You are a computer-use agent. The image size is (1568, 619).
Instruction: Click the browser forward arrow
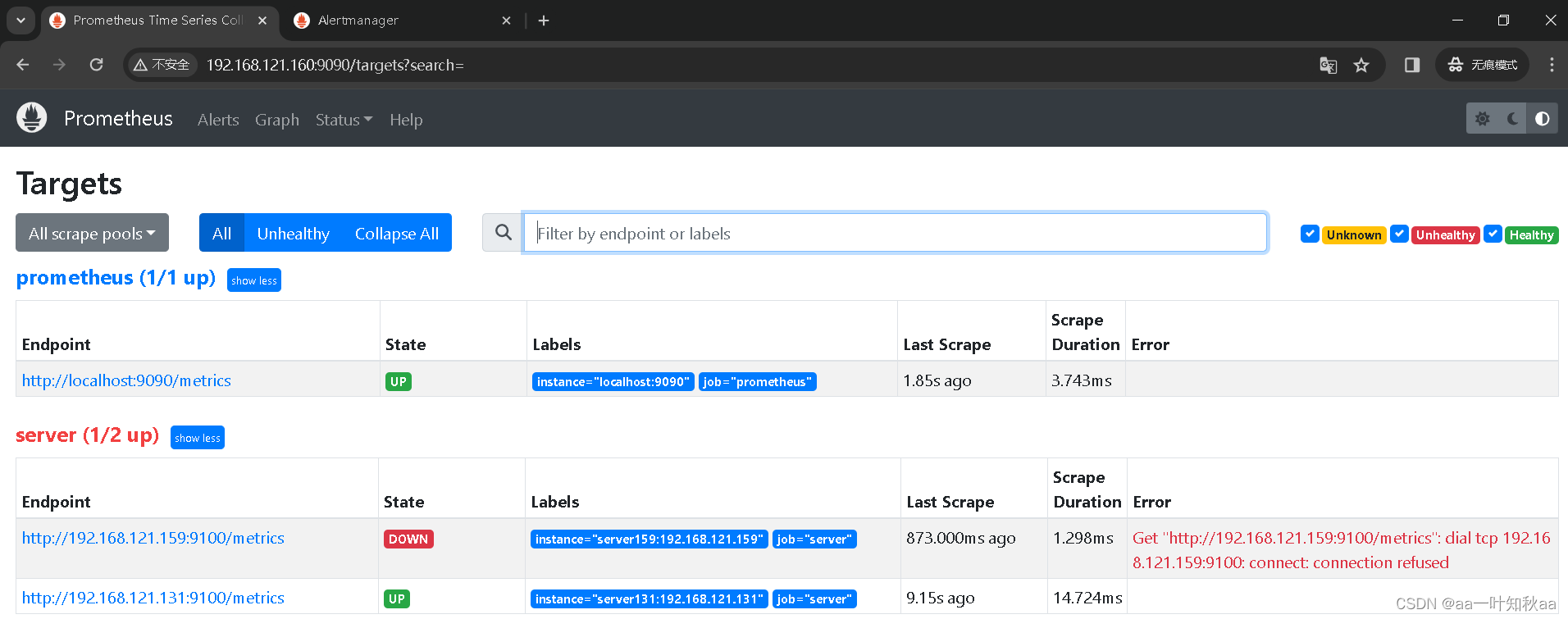(59, 65)
